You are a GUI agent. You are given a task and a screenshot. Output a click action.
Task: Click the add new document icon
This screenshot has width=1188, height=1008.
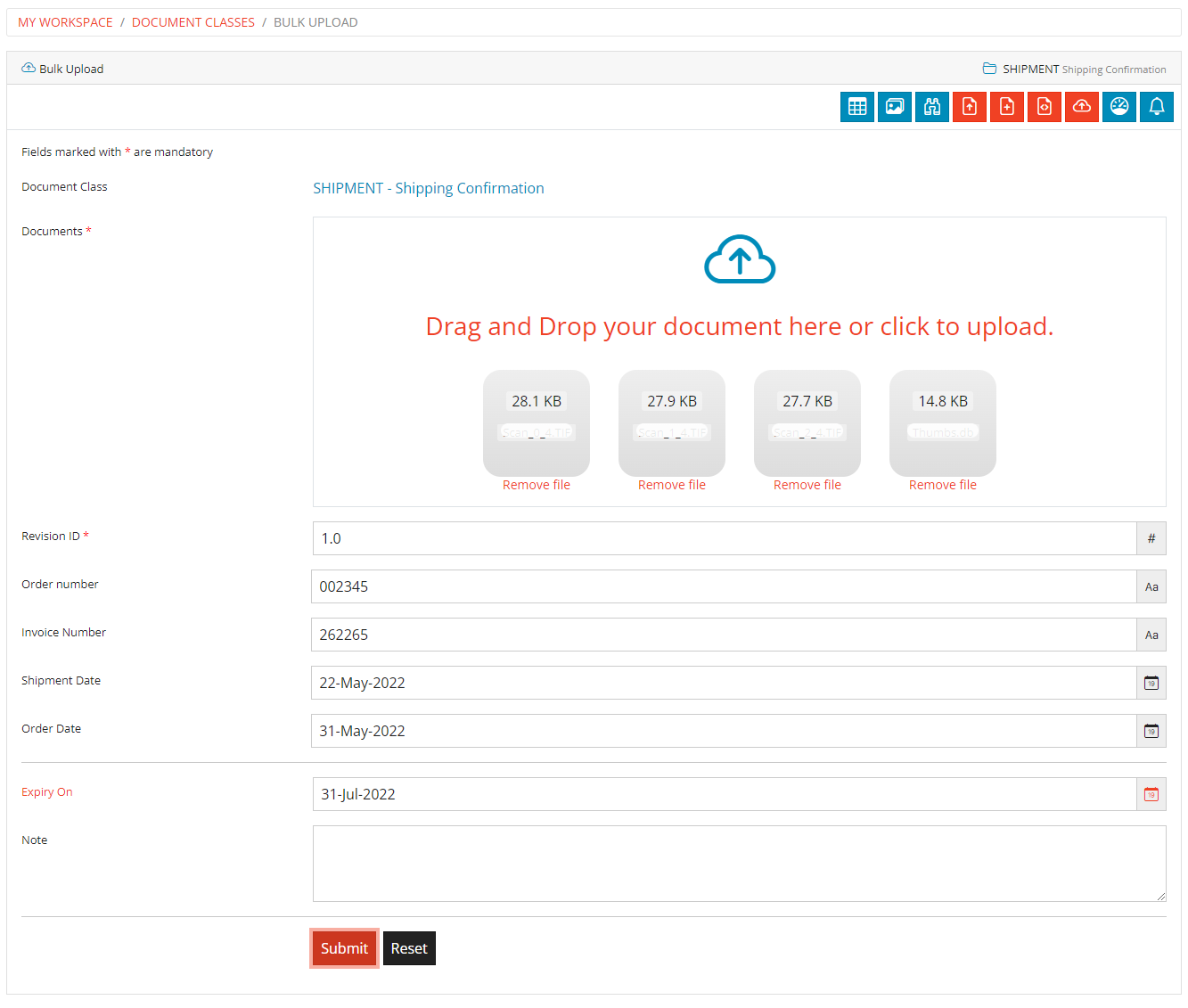coord(1006,106)
